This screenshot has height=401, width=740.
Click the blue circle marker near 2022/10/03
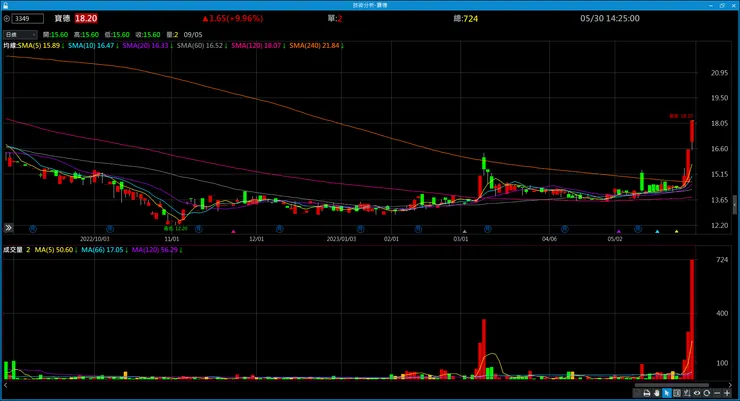pos(110,229)
